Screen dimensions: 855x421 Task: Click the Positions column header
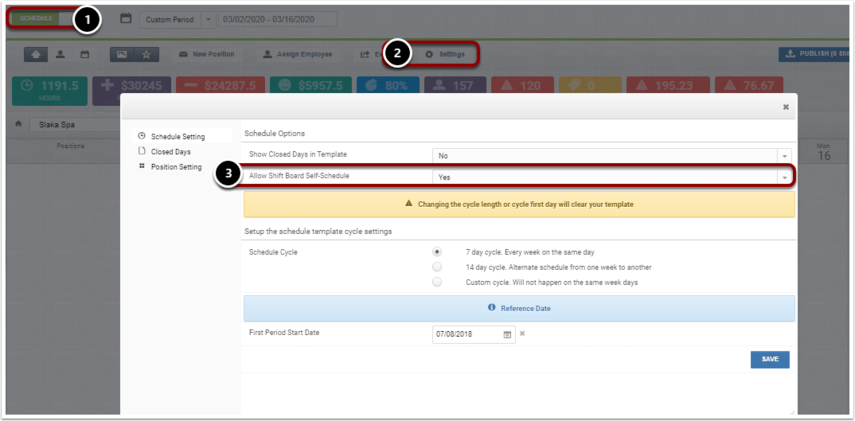(71, 146)
